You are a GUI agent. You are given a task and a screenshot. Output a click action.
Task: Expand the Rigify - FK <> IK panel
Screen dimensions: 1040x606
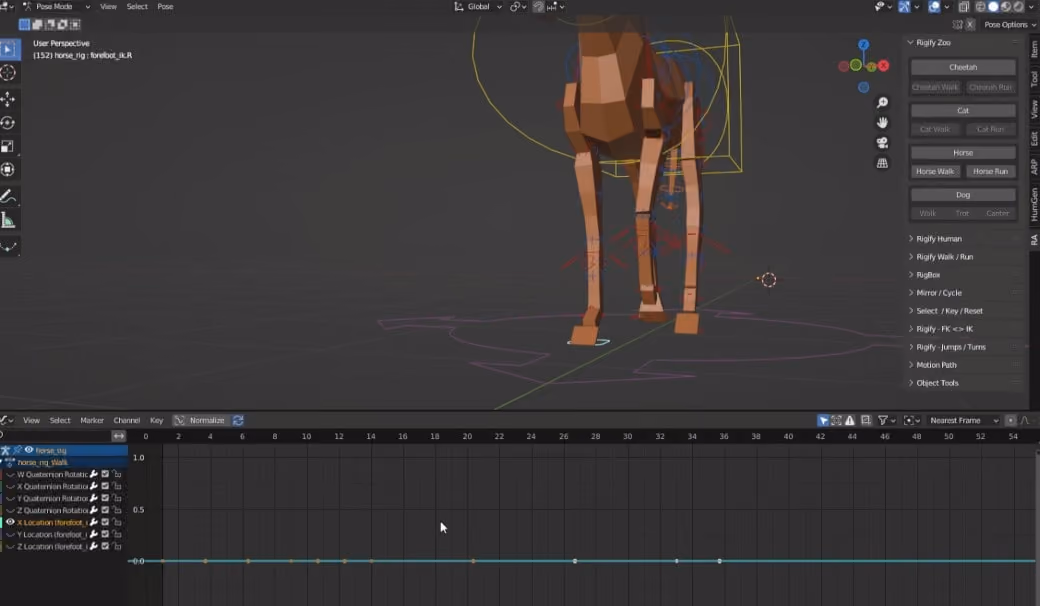pyautogui.click(x=944, y=329)
